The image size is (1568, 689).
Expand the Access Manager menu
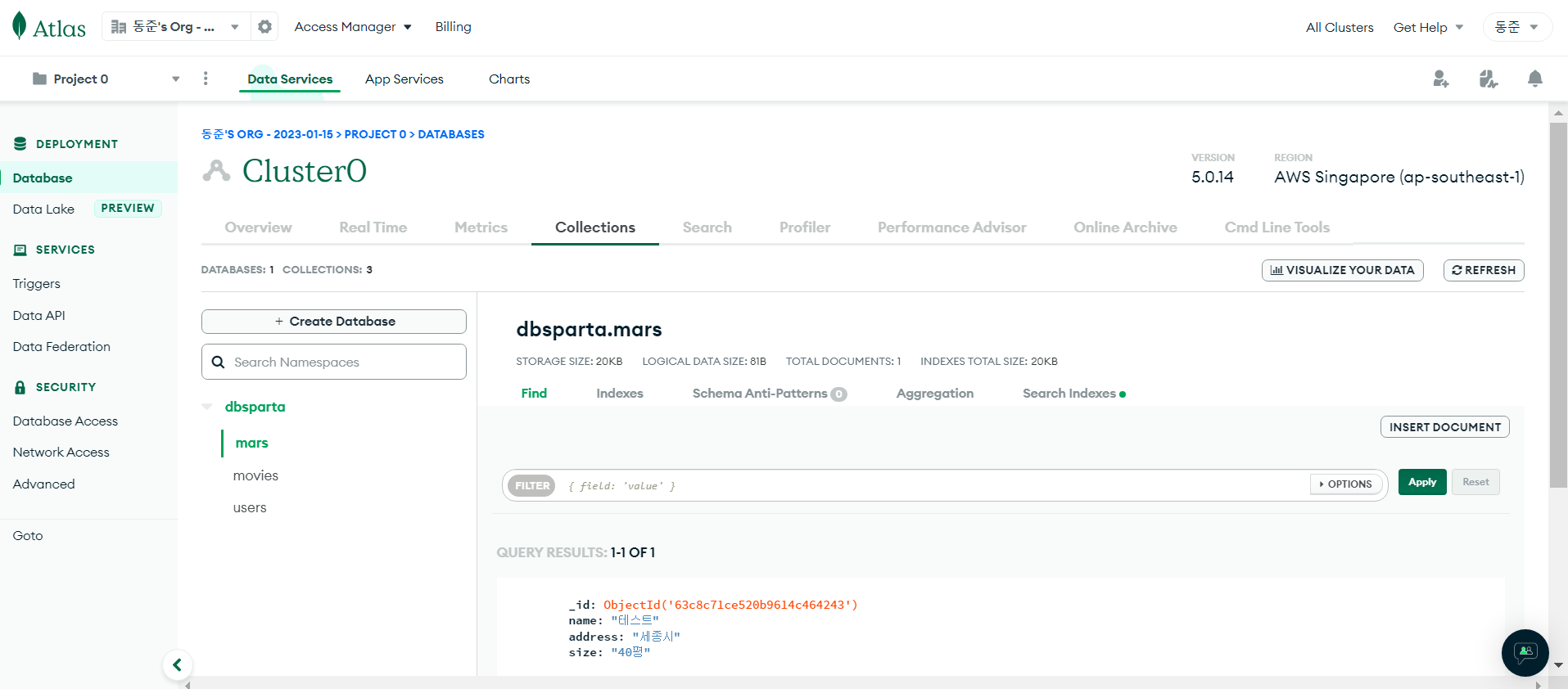click(x=353, y=27)
